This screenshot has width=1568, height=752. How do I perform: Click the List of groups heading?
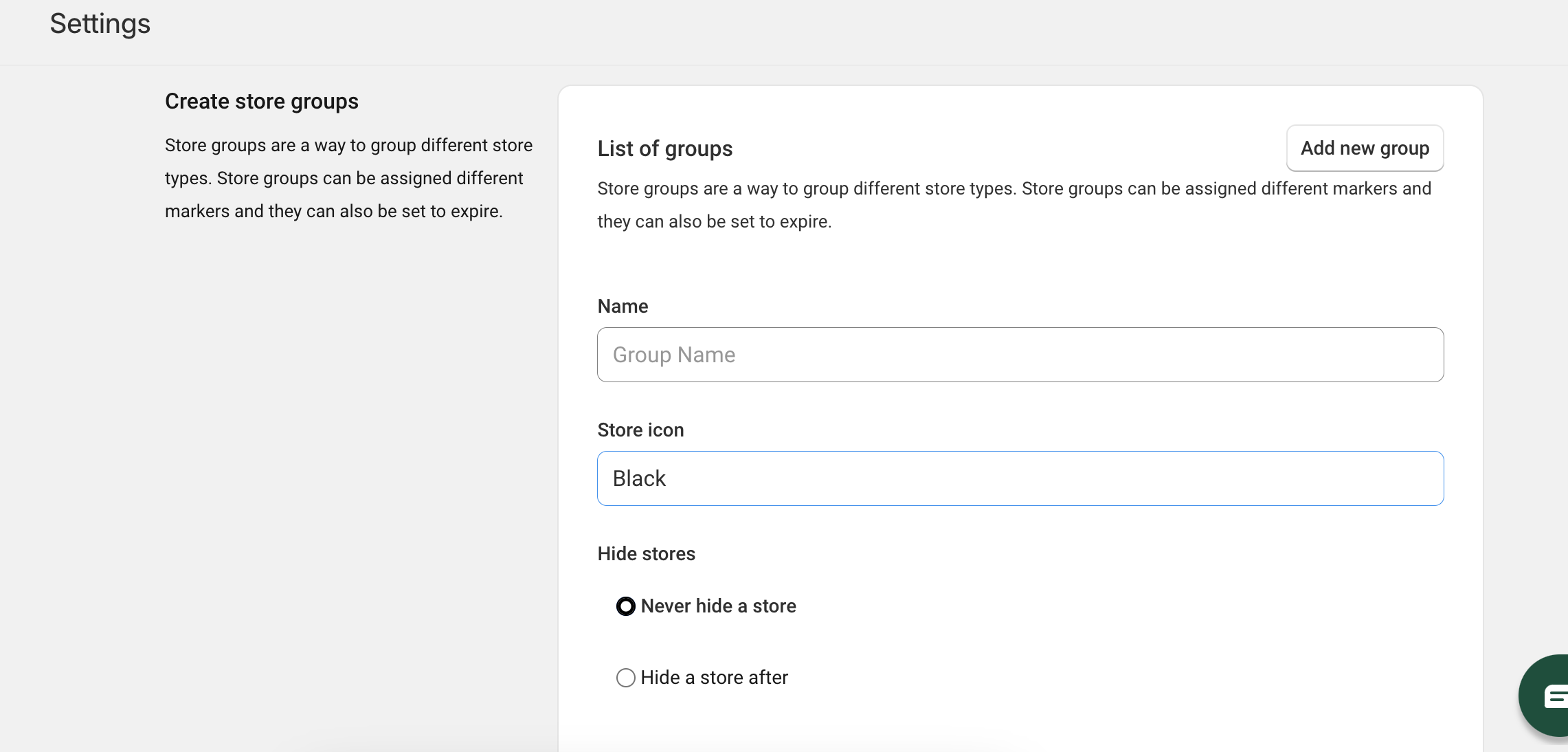click(664, 149)
